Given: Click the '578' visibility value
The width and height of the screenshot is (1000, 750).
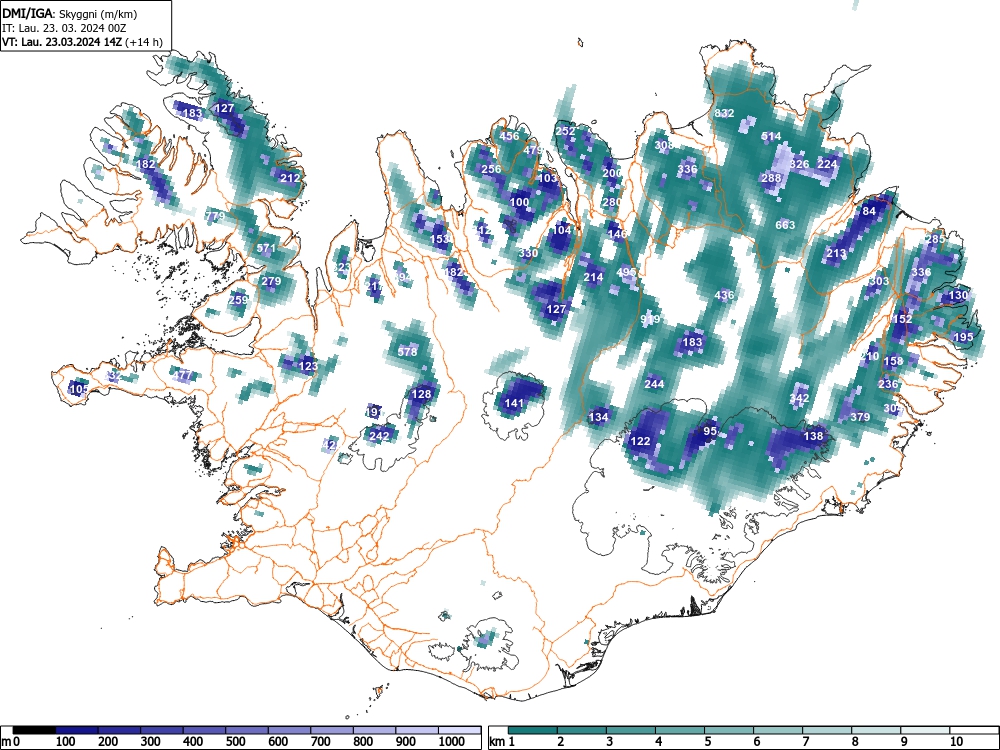Looking at the screenshot, I should pos(407,351).
